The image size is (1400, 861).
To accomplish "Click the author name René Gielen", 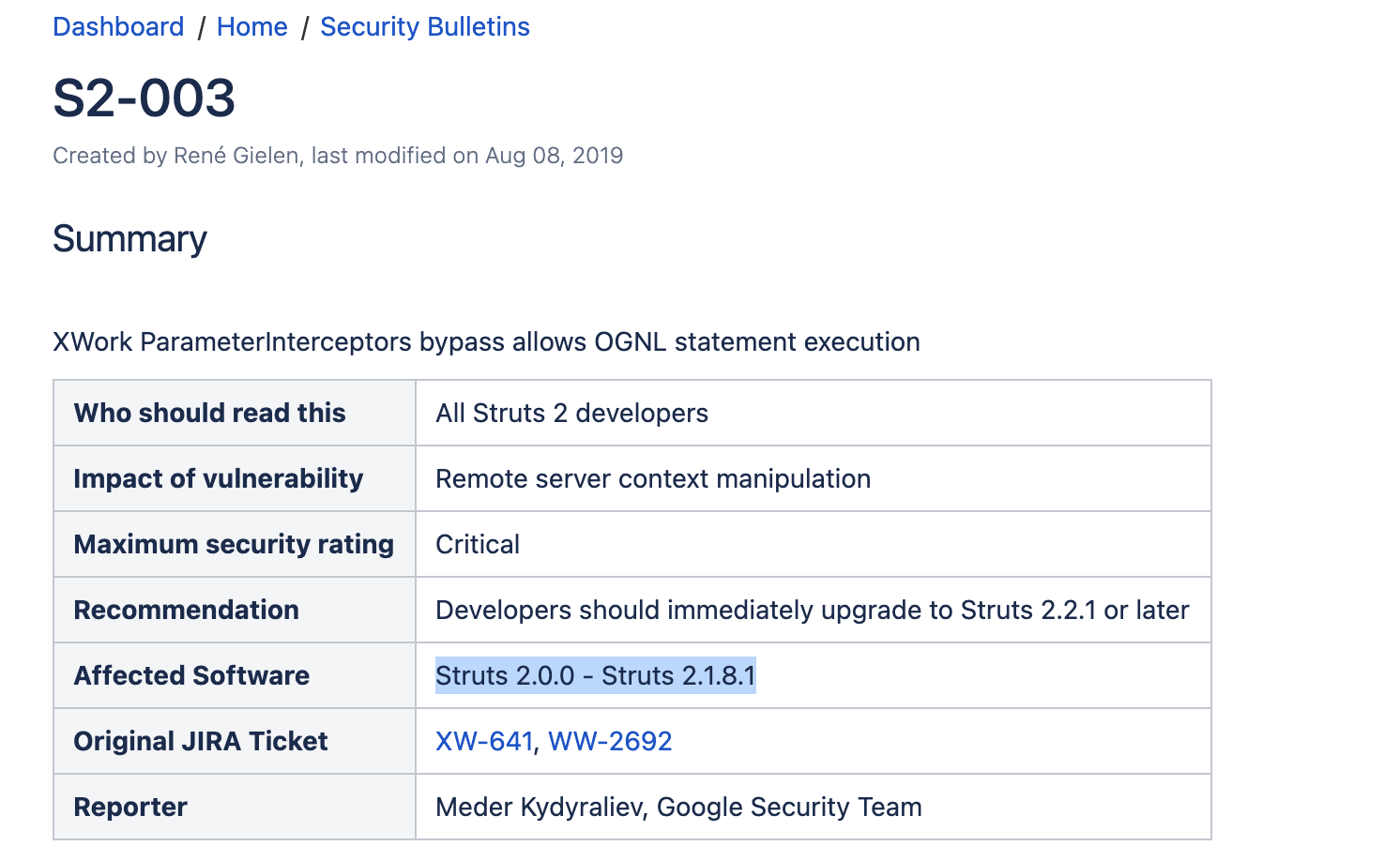I will (236, 156).
